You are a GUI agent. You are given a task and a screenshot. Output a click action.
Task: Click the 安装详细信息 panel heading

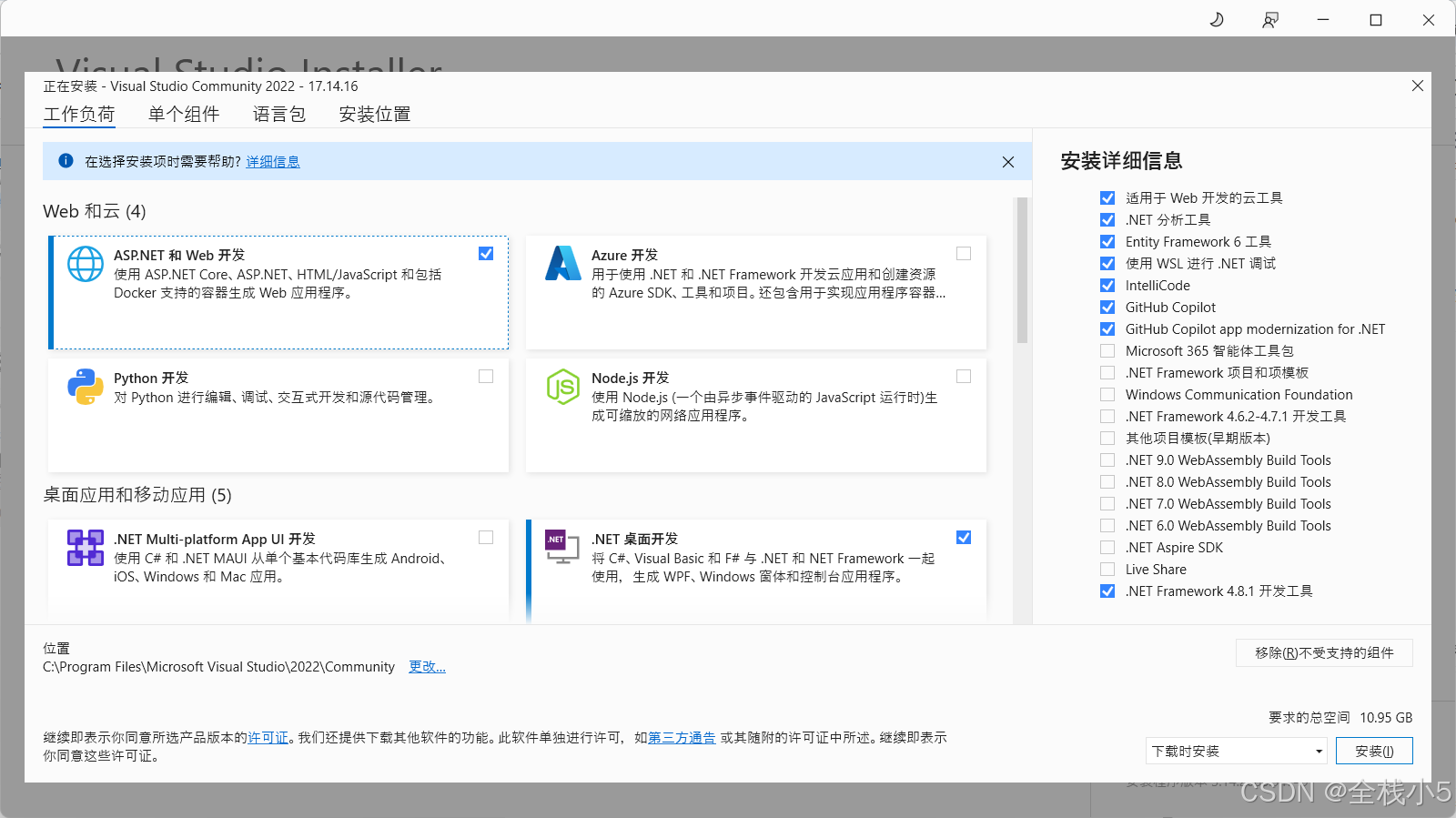[1121, 161]
